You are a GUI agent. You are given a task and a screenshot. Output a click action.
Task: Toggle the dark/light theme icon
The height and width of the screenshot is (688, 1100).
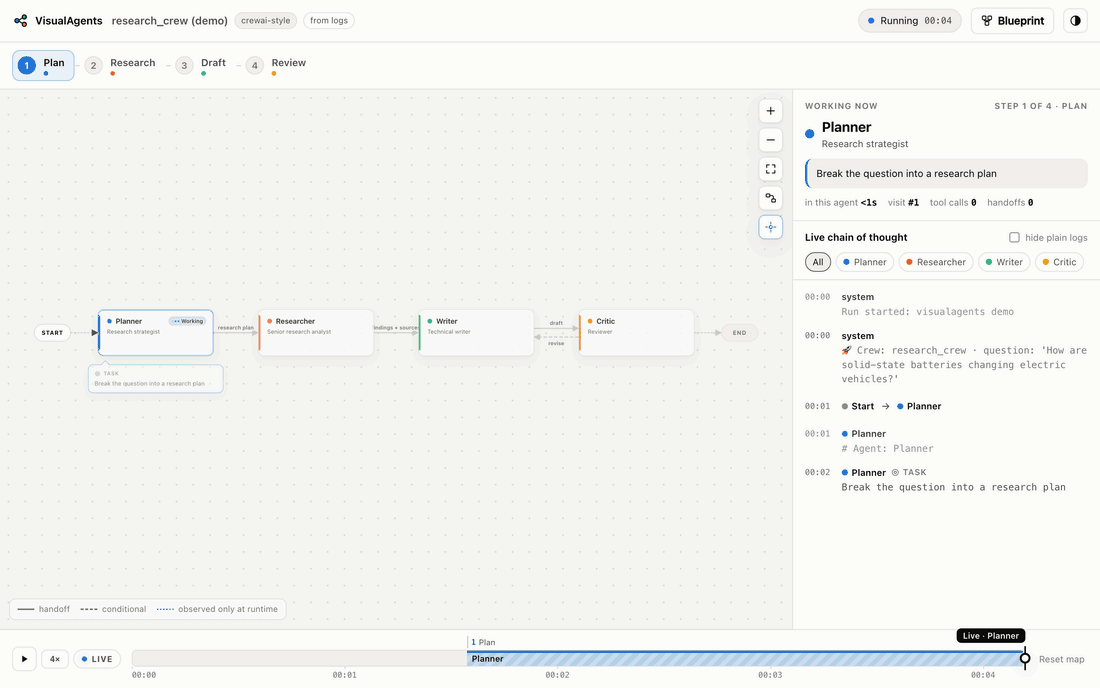point(1075,21)
